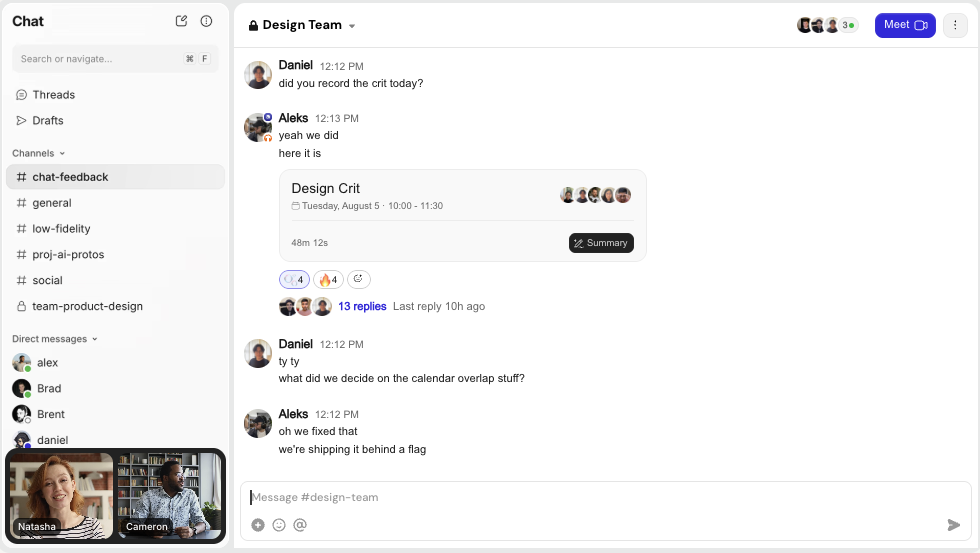Collapse the Channels section
980x553 pixels.
pyautogui.click(x=62, y=153)
